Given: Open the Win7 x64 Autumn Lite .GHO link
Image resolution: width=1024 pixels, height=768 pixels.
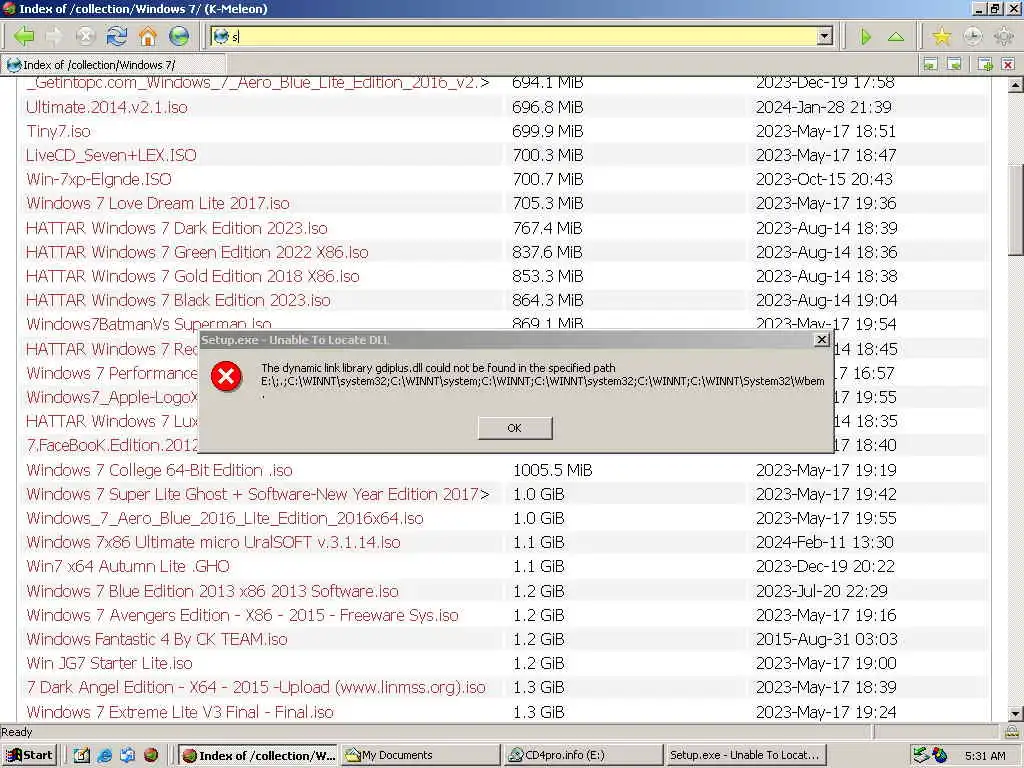Looking at the screenshot, I should (128, 567).
